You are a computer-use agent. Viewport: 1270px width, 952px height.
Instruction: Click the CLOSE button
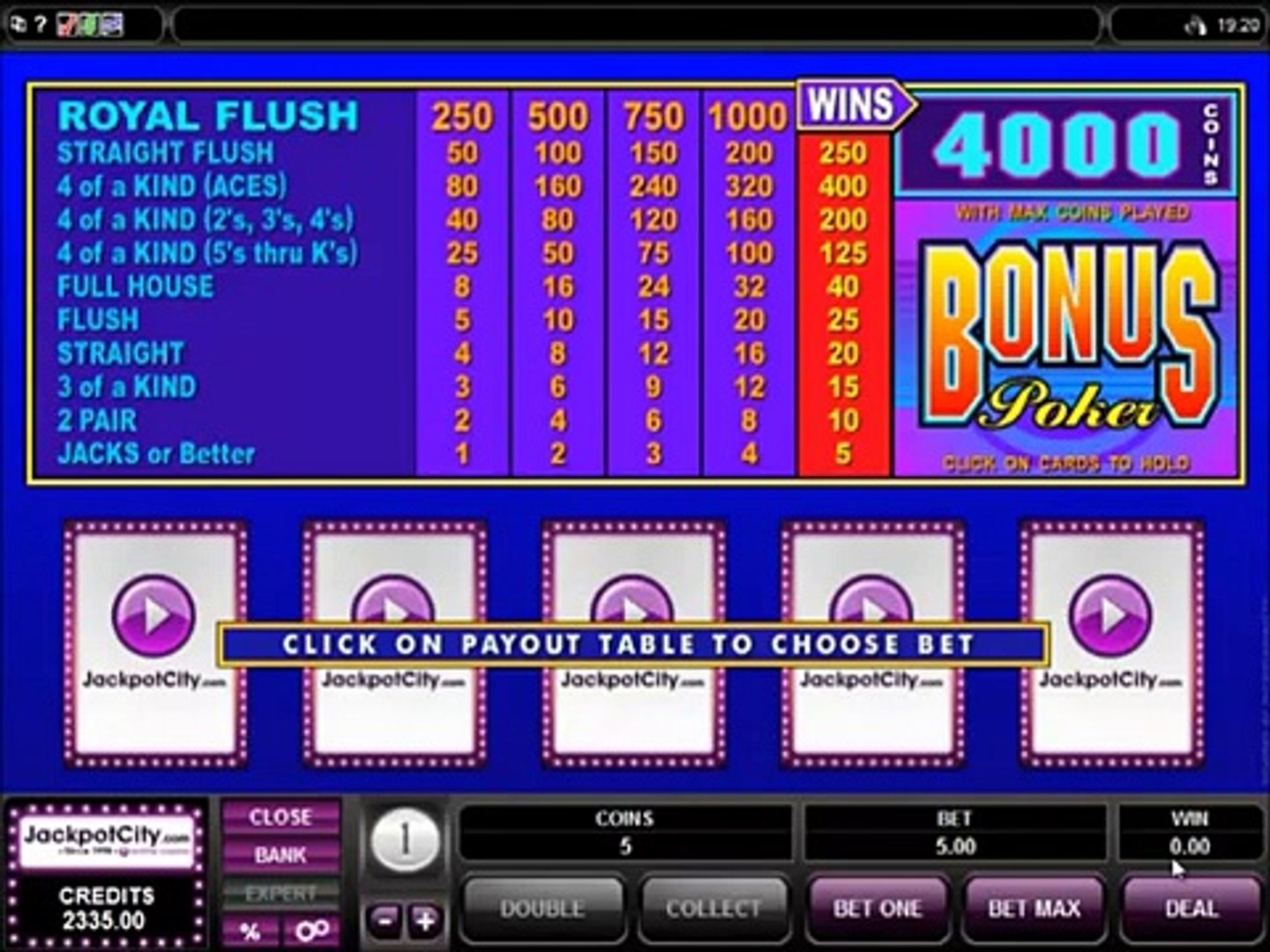point(280,817)
